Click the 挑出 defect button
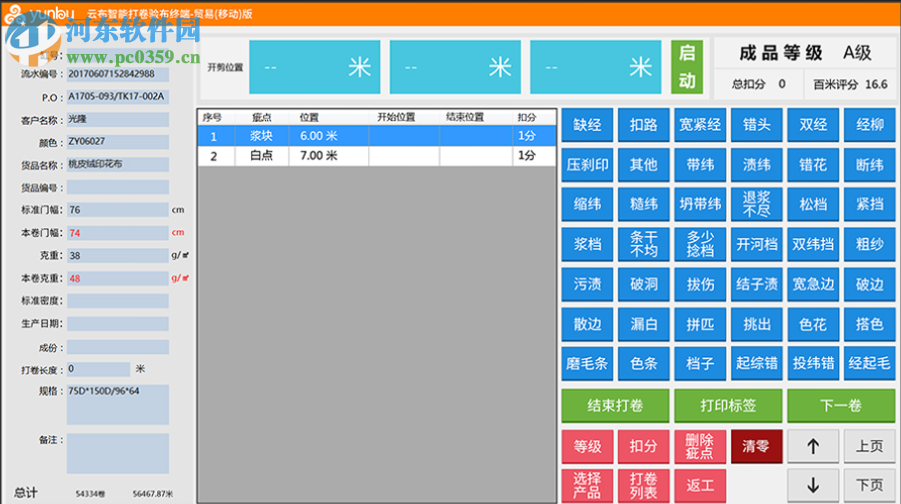 (x=756, y=324)
